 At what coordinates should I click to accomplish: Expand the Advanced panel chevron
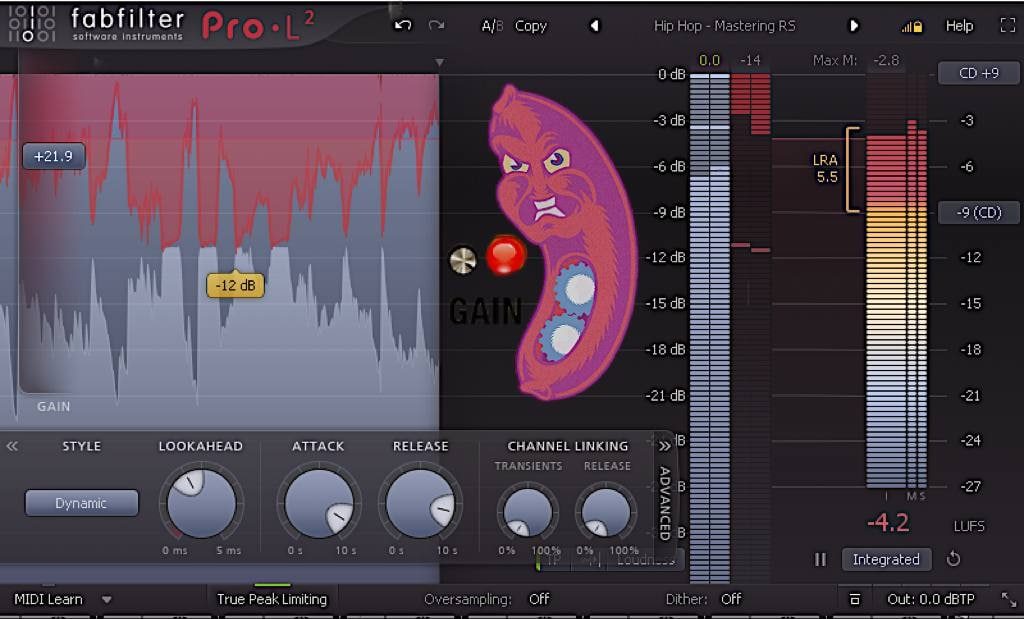(x=664, y=447)
